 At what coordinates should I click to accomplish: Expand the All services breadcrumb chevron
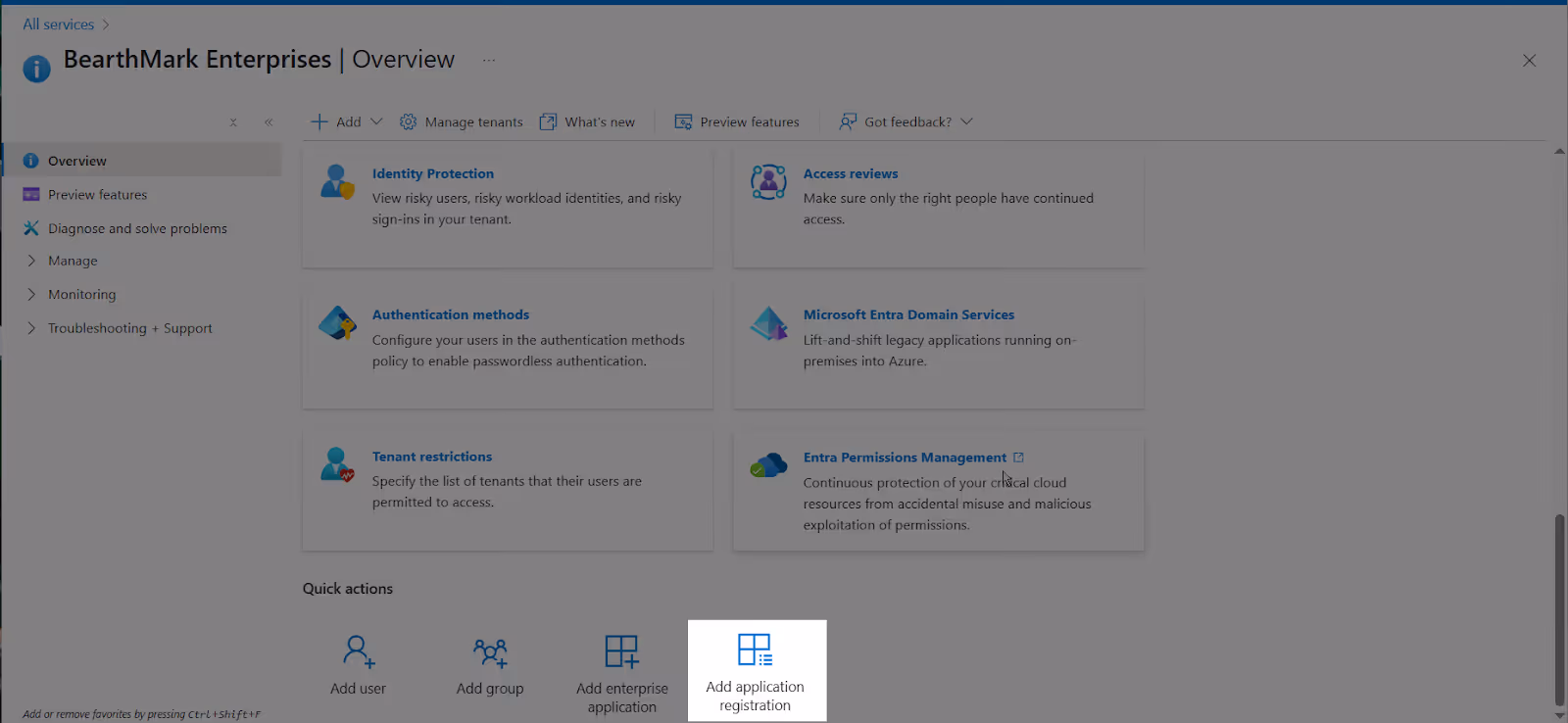(x=106, y=24)
